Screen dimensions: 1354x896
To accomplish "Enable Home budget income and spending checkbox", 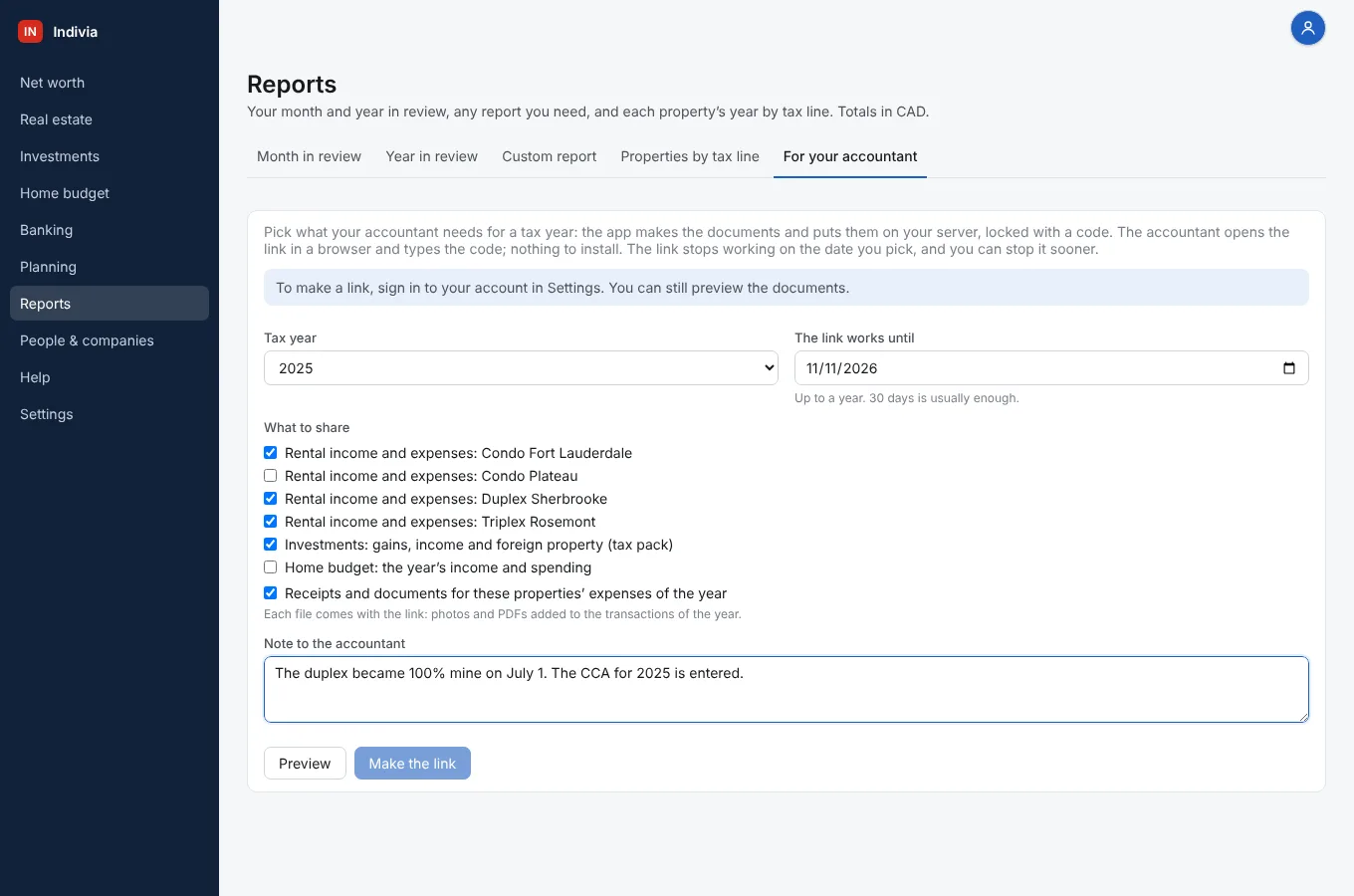I will (270, 567).
